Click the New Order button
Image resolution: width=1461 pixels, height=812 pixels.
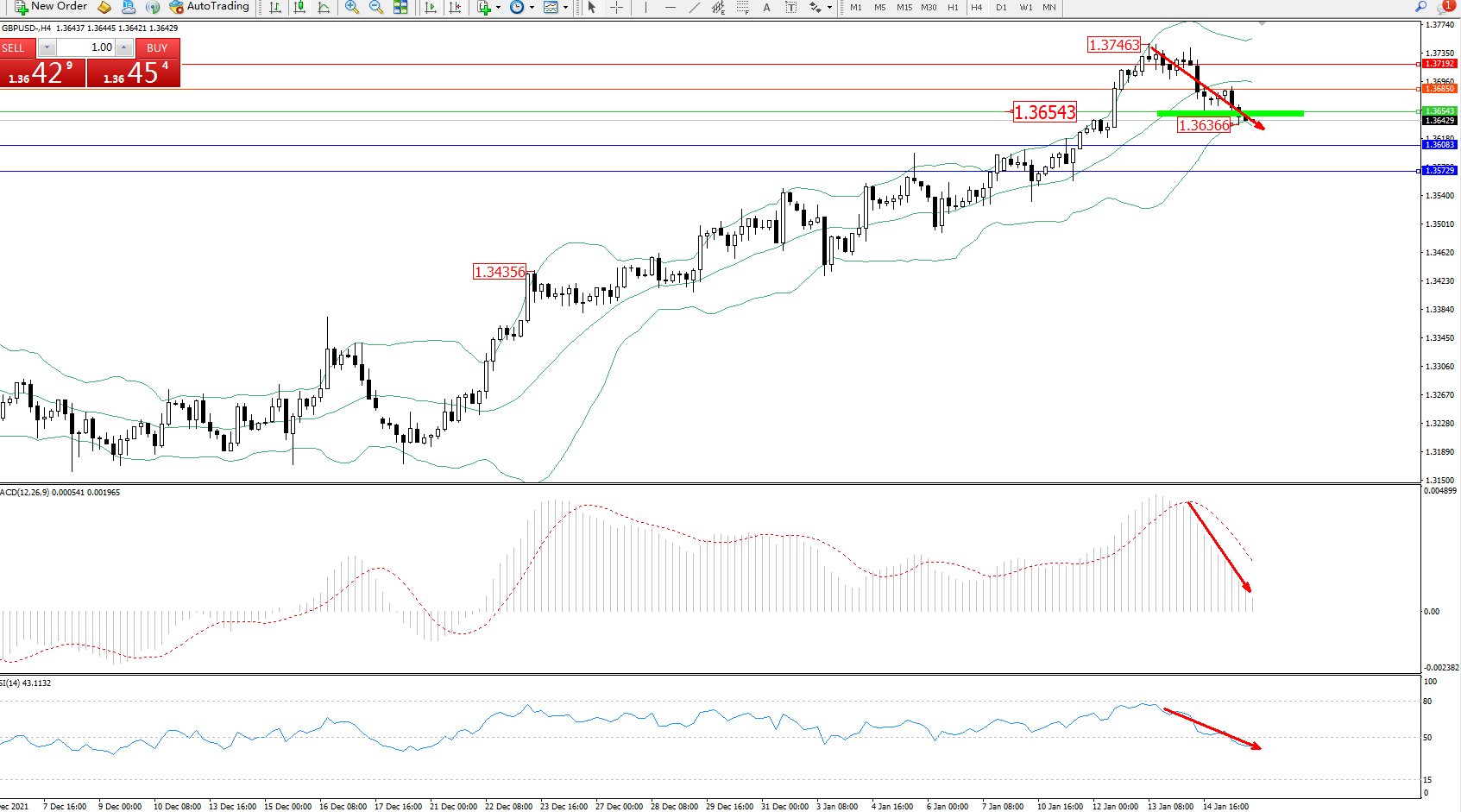[51, 7]
